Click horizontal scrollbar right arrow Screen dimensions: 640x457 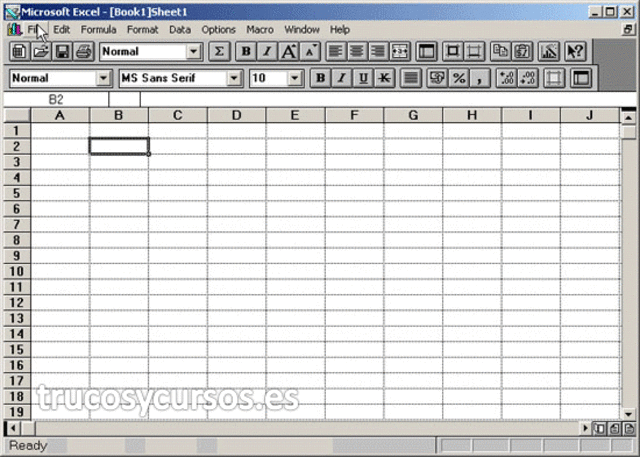coord(585,428)
